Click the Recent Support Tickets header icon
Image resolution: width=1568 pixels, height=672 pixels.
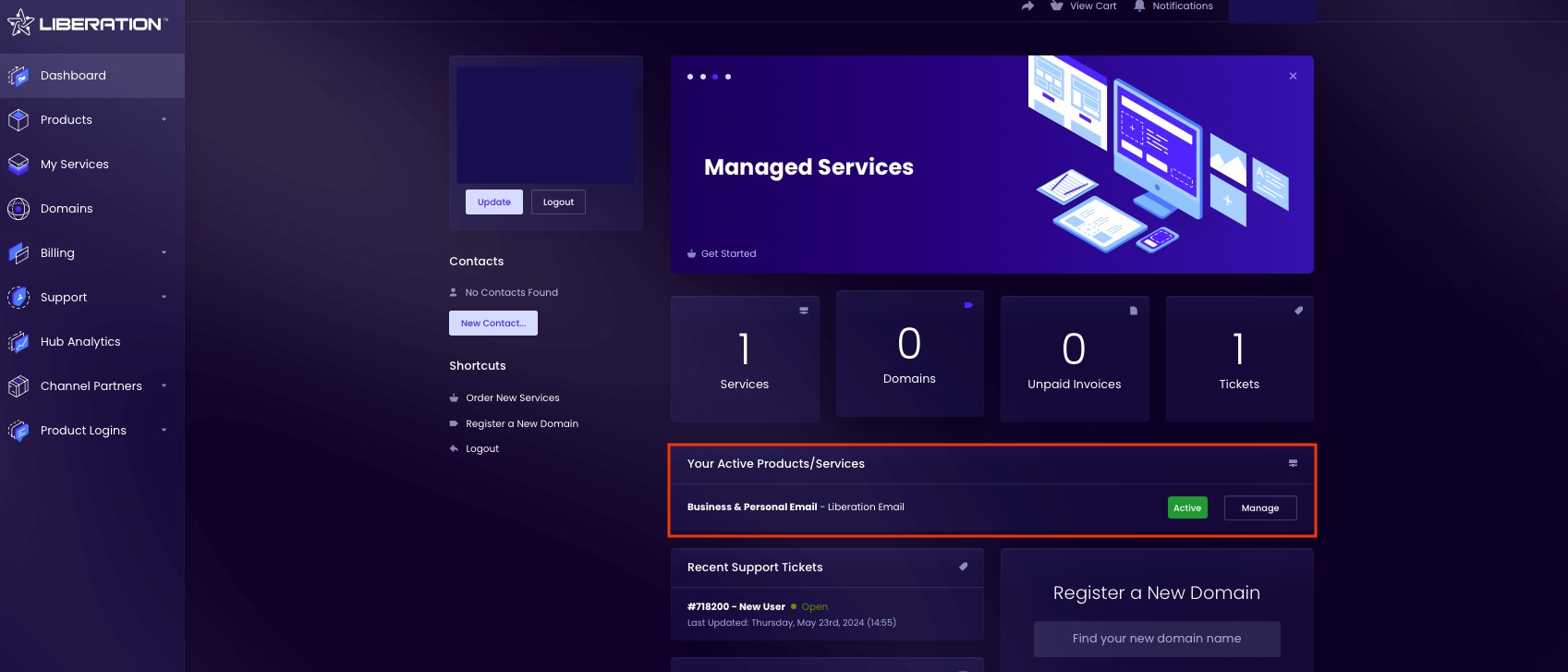[963, 567]
